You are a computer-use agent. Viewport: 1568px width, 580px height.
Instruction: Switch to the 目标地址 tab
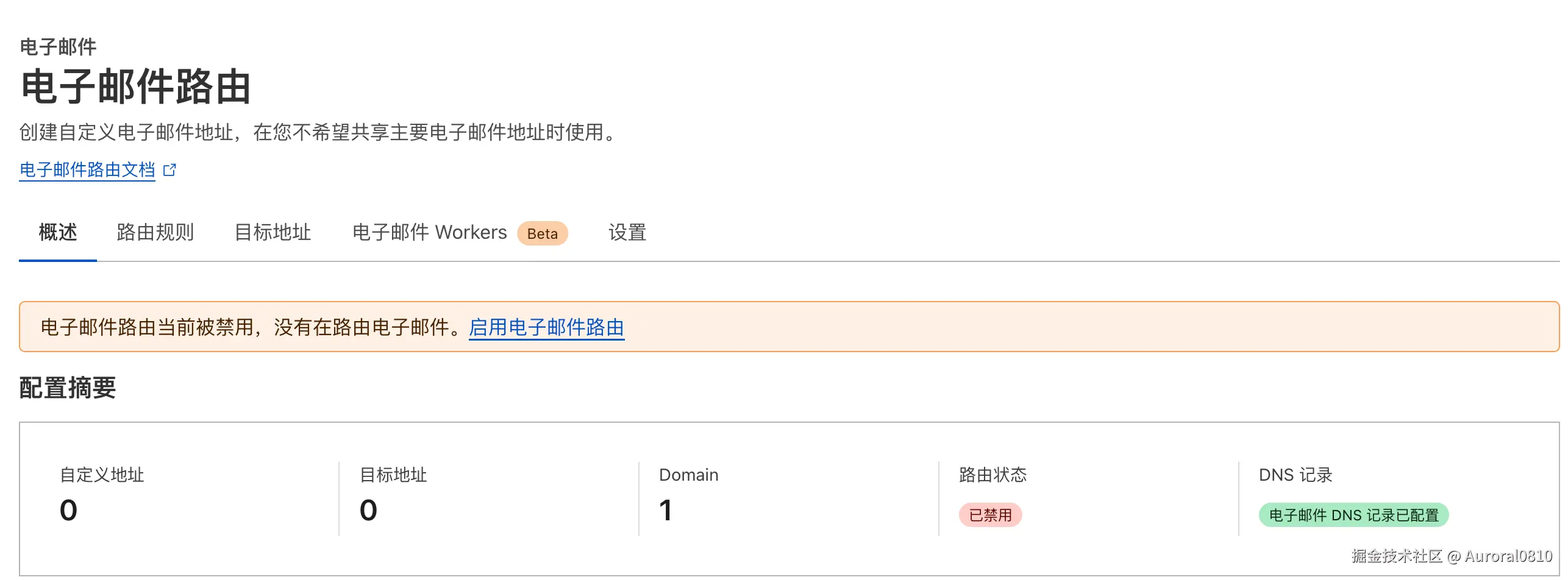click(x=273, y=233)
